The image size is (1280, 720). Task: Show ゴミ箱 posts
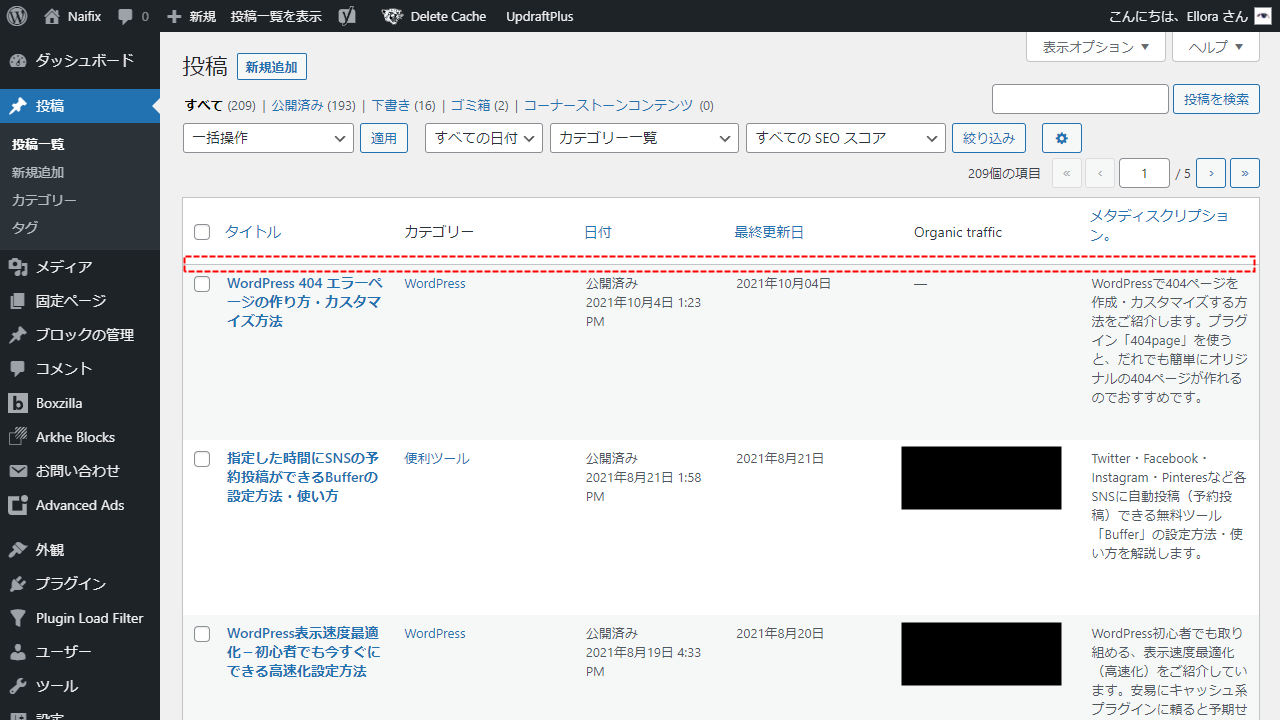[x=470, y=105]
